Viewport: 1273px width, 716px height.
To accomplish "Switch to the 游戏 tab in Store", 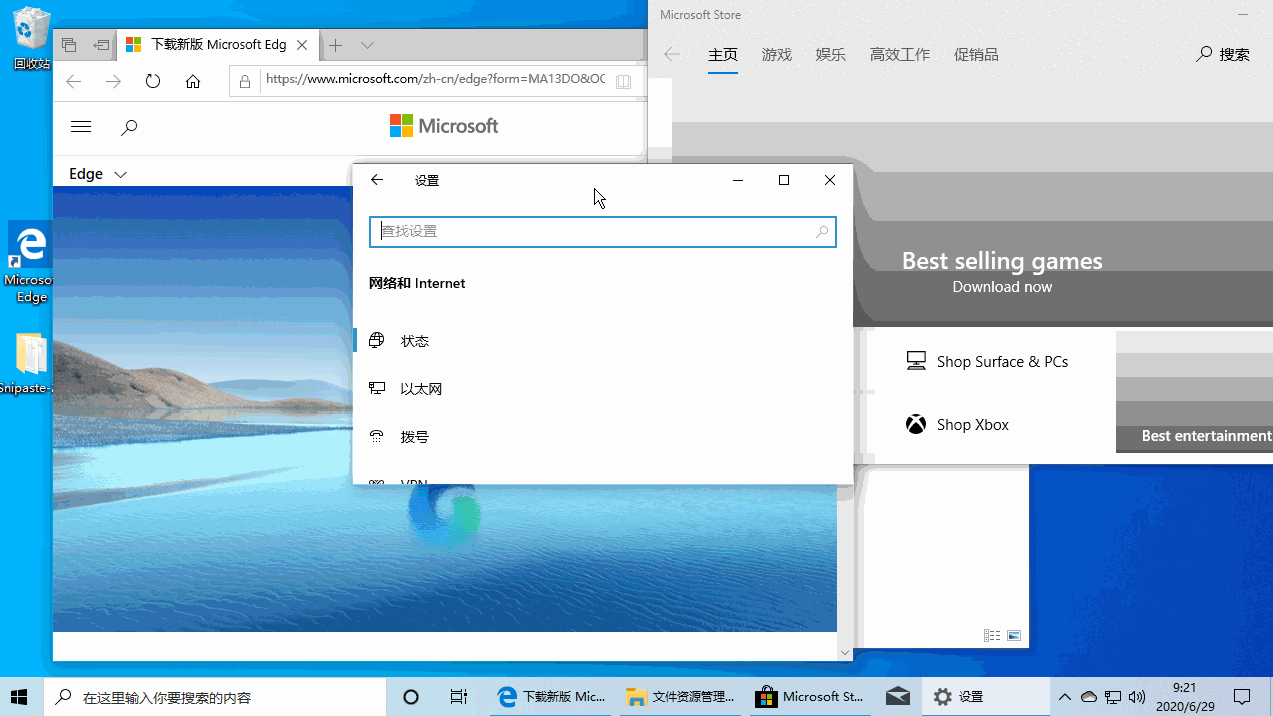I will click(776, 55).
